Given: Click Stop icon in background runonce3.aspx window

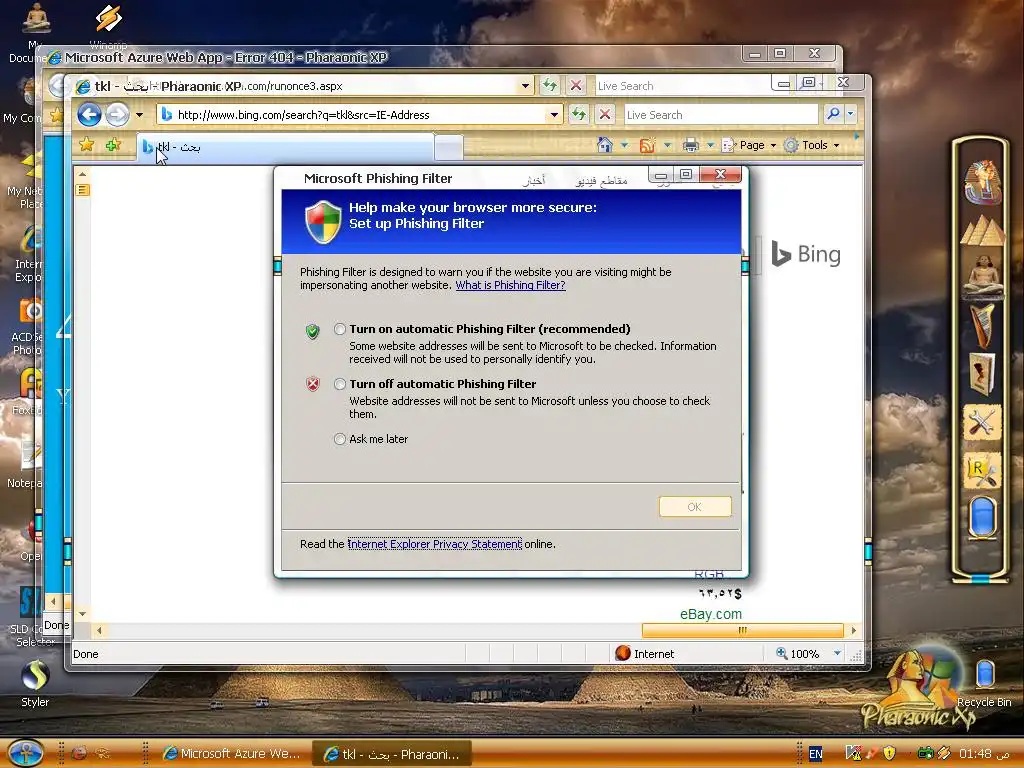Looking at the screenshot, I should pos(576,86).
